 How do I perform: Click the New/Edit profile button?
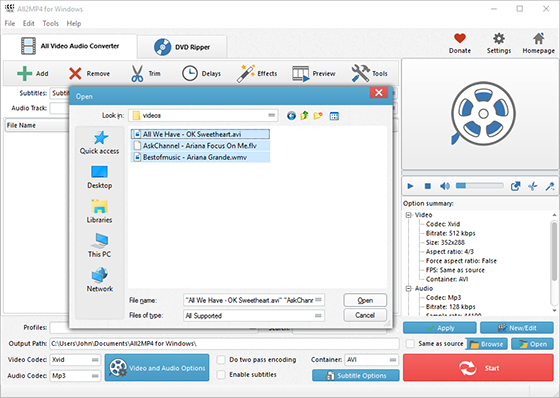click(517, 328)
